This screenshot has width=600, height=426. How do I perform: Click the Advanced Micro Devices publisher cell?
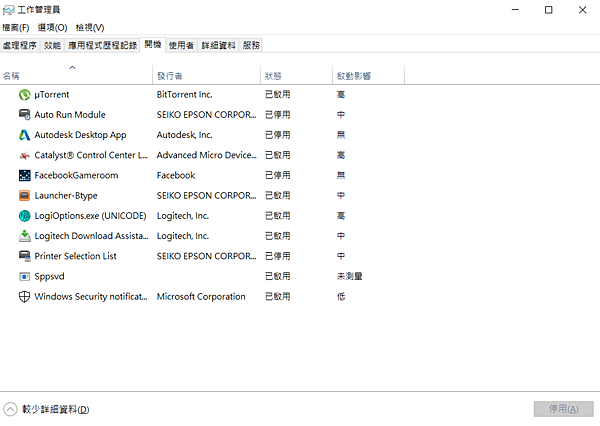tap(207, 155)
